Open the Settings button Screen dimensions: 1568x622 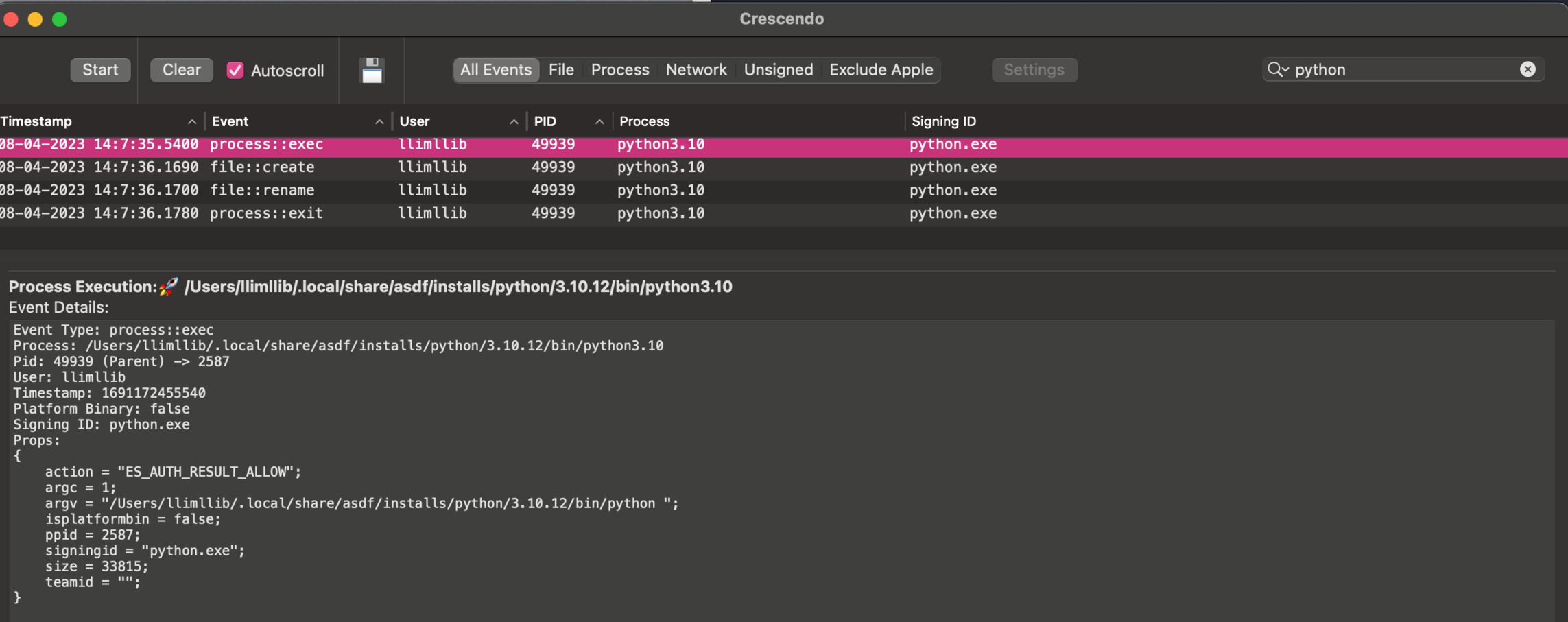pyautogui.click(x=1034, y=70)
